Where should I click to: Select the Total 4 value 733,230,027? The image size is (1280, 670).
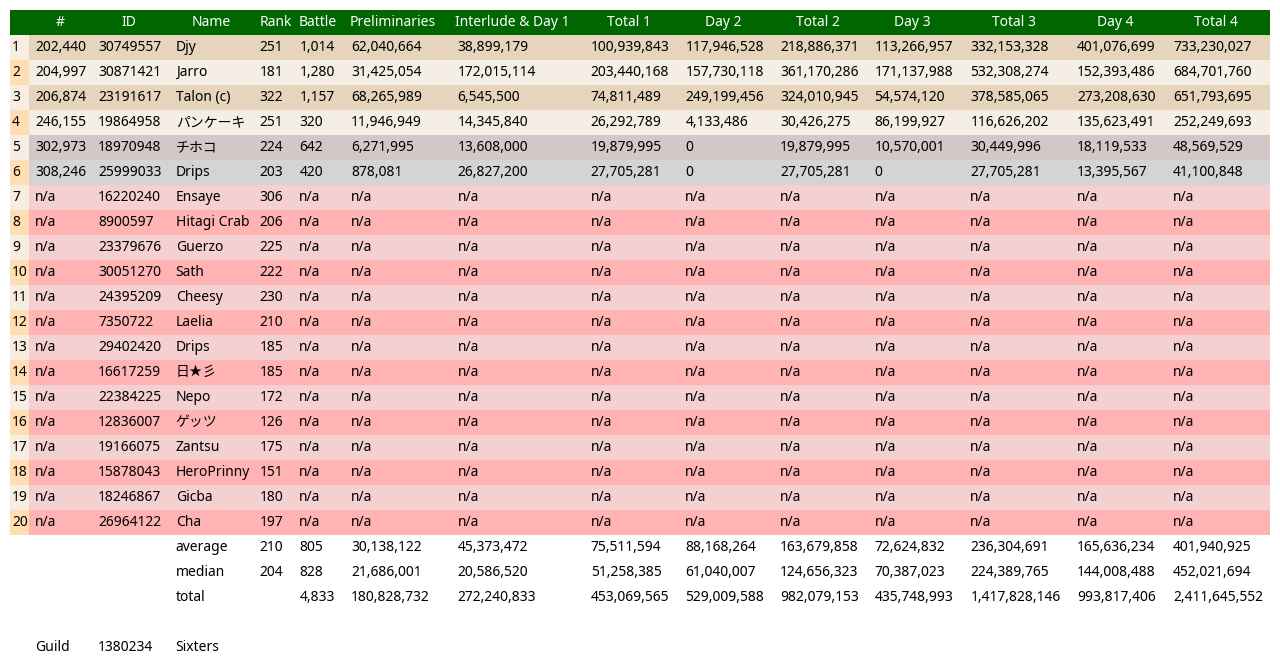point(1212,46)
